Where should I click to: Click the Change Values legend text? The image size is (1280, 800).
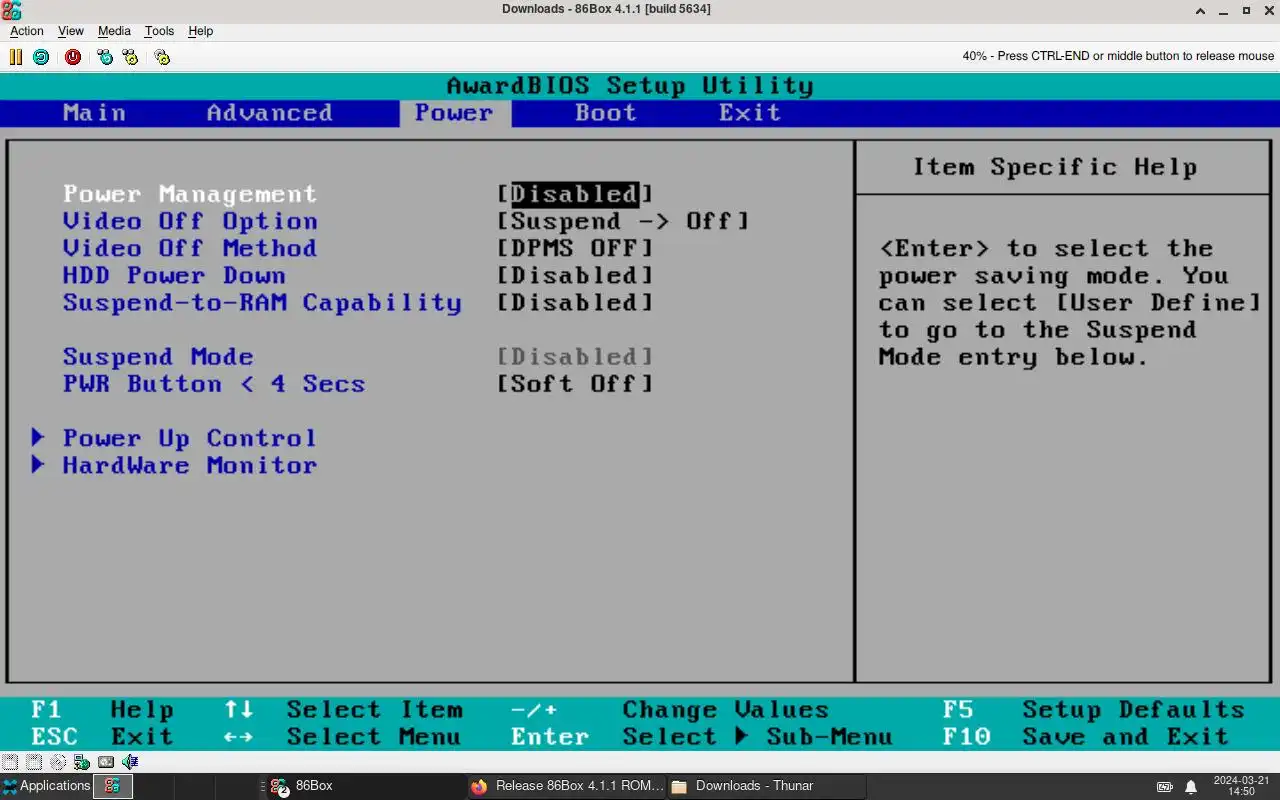(x=726, y=710)
